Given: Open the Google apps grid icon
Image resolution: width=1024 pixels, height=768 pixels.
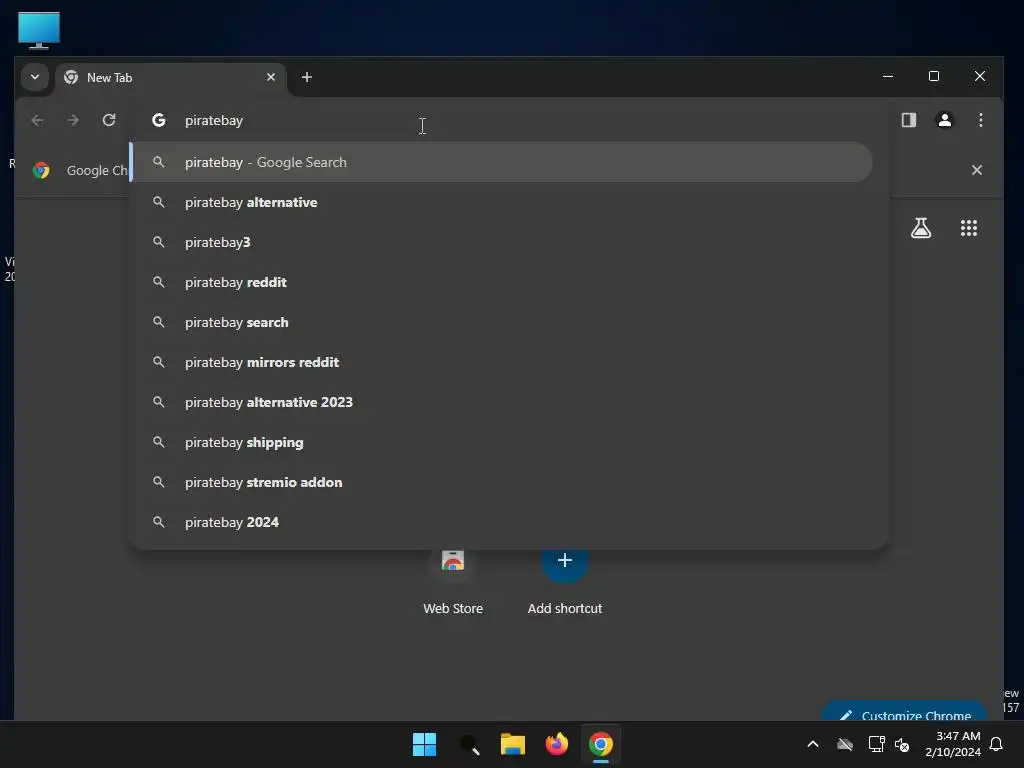Looking at the screenshot, I should [x=968, y=228].
